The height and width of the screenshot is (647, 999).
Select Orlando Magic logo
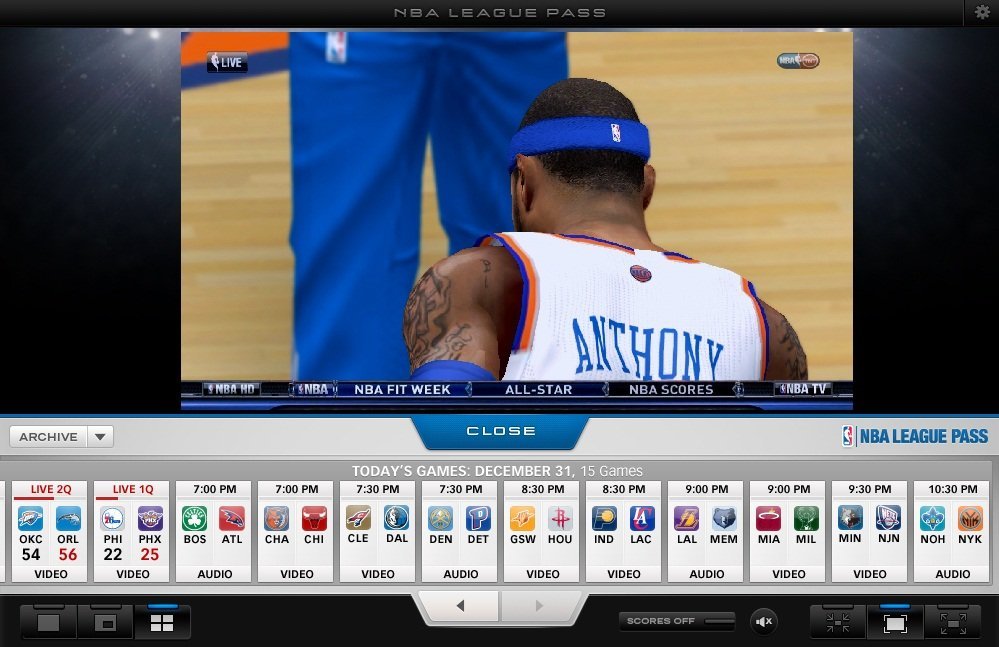point(68,518)
